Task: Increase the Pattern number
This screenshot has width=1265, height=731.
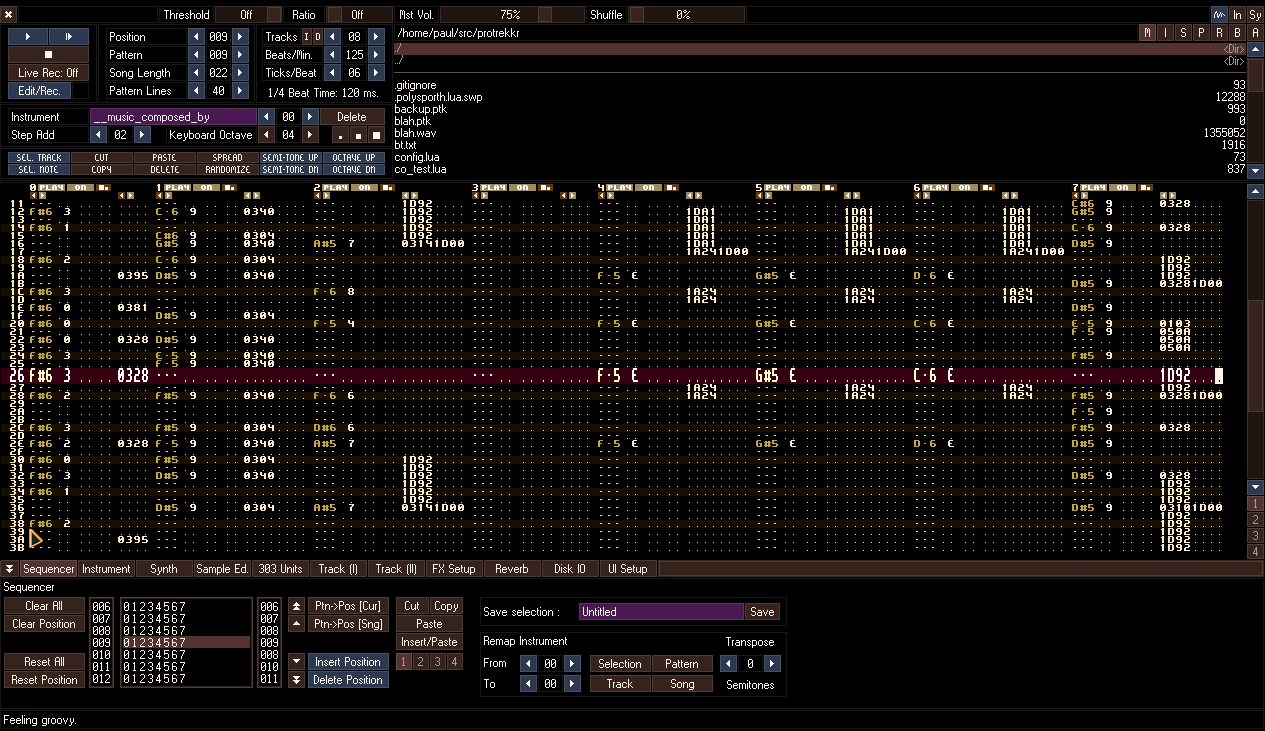Action: [240, 55]
